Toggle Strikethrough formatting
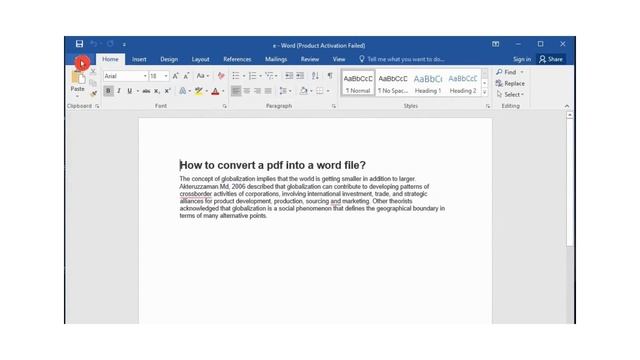Viewport: 640px width, 360px height. [x=146, y=91]
